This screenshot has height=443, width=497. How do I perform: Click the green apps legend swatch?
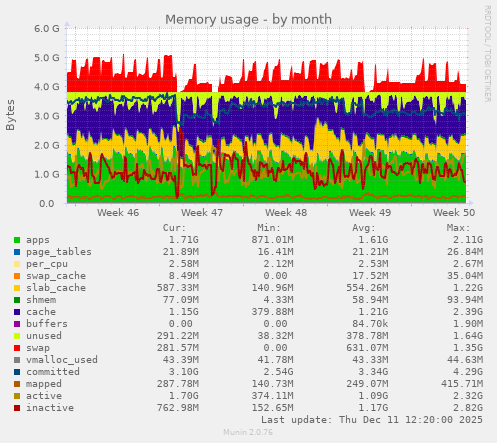17,240
